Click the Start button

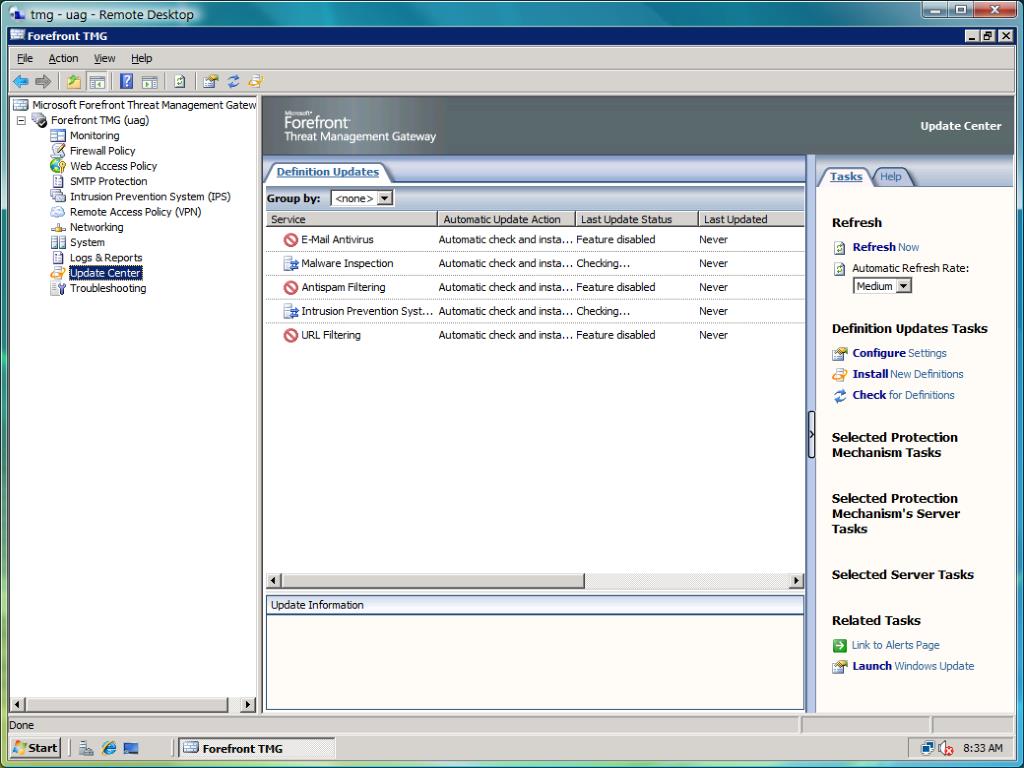pos(36,748)
